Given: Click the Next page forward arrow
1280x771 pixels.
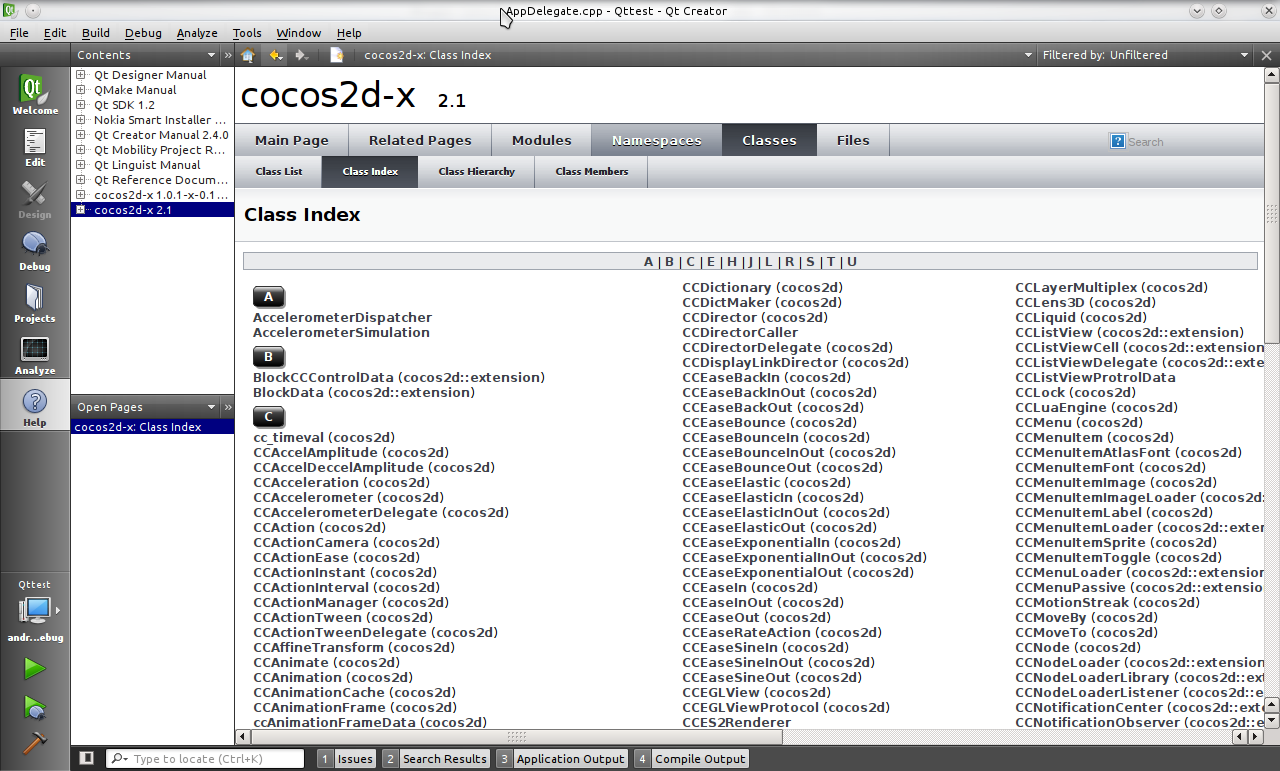Looking at the screenshot, I should 301,55.
